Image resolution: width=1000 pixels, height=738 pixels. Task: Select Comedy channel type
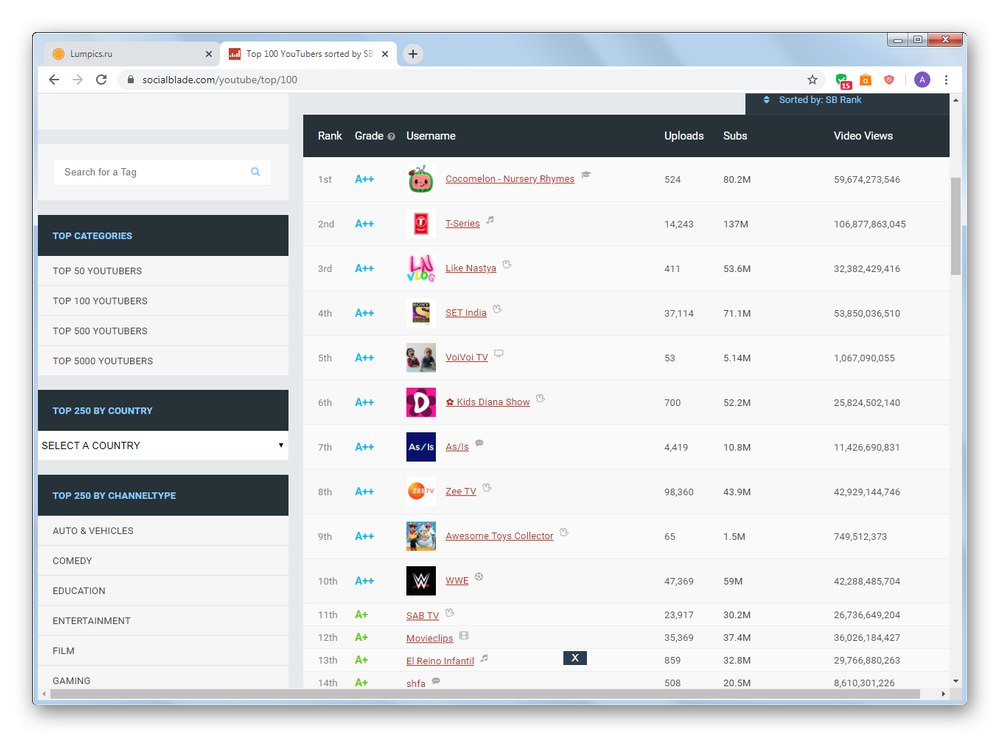click(72, 561)
